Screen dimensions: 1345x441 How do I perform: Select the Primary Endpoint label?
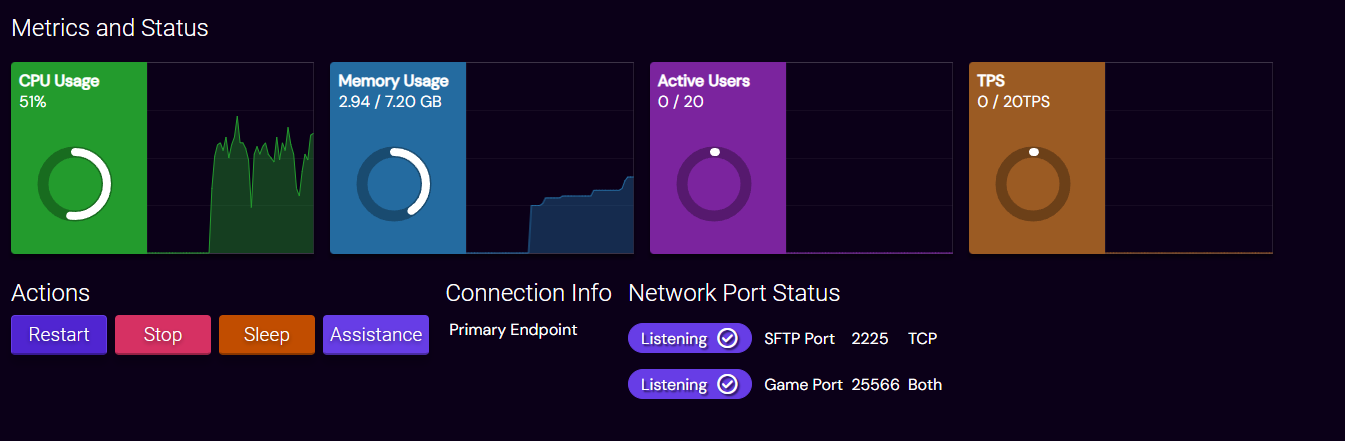click(513, 329)
